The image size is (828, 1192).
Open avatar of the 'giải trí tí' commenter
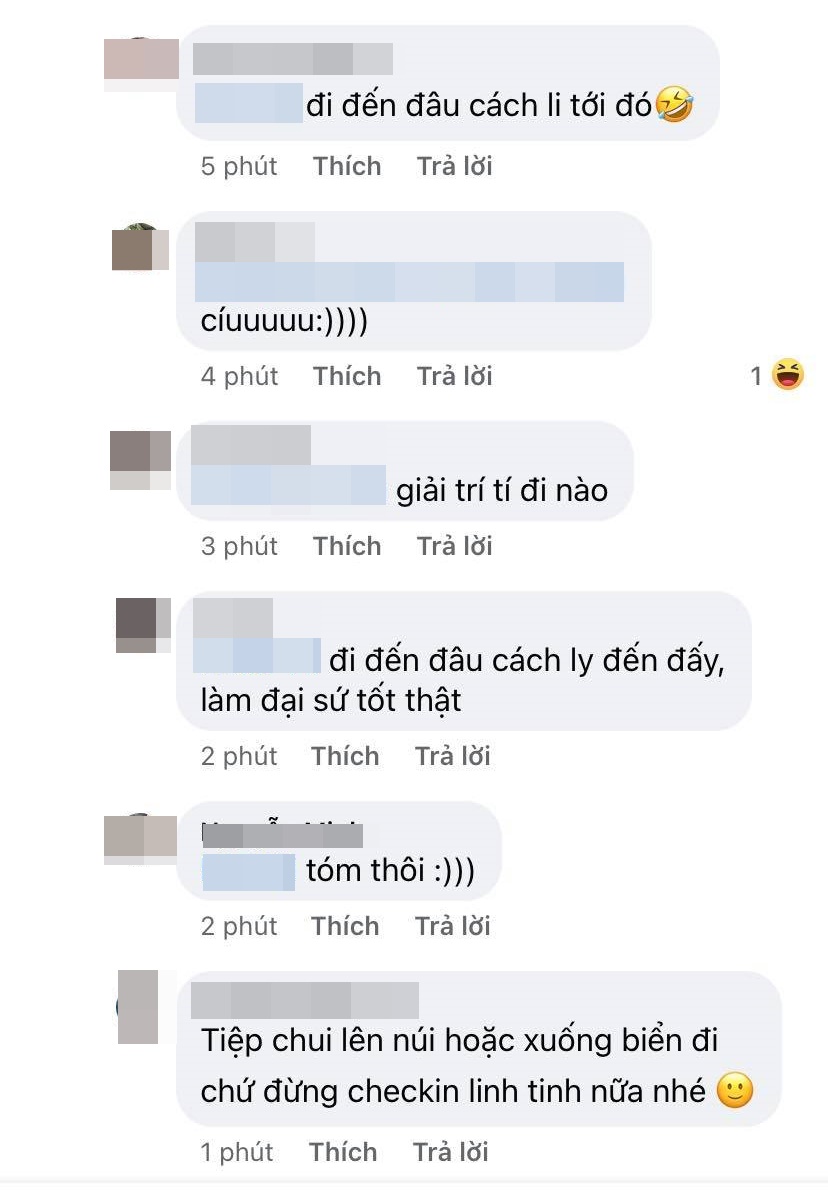tap(141, 459)
